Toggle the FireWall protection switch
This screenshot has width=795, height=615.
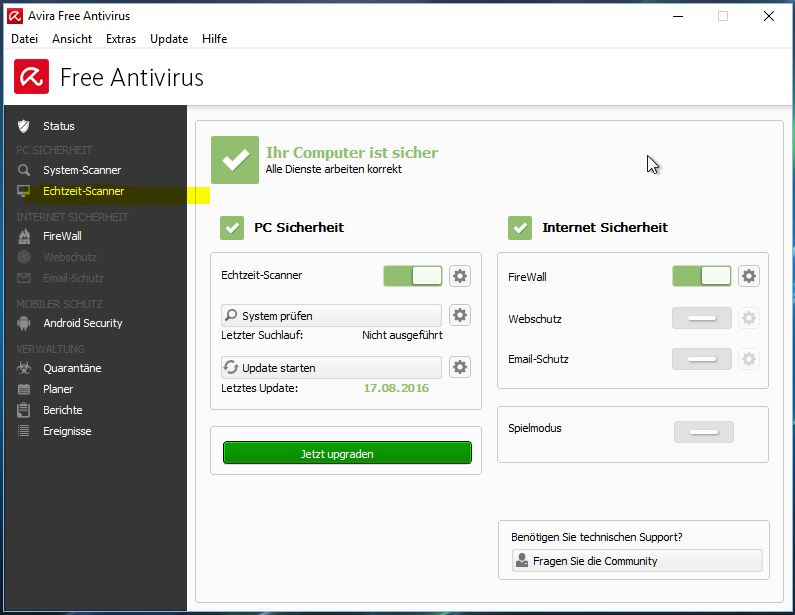click(x=701, y=276)
